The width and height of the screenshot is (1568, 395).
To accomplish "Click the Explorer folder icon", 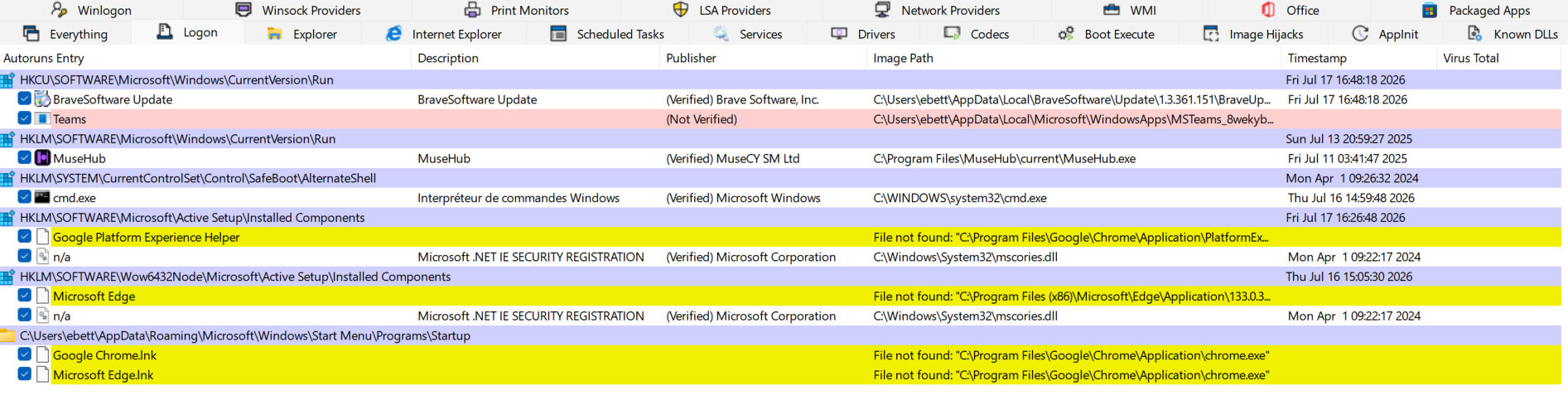I will (x=275, y=34).
